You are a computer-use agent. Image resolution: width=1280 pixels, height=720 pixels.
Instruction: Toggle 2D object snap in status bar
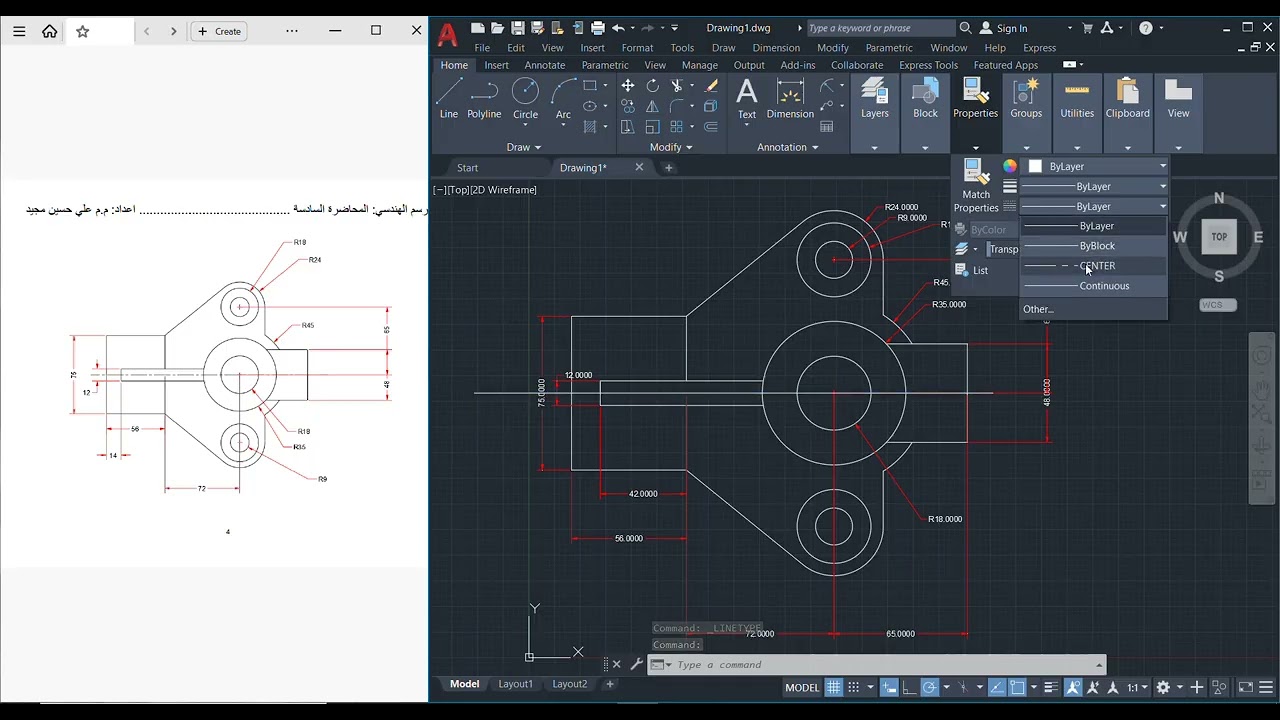pyautogui.click(x=1018, y=687)
